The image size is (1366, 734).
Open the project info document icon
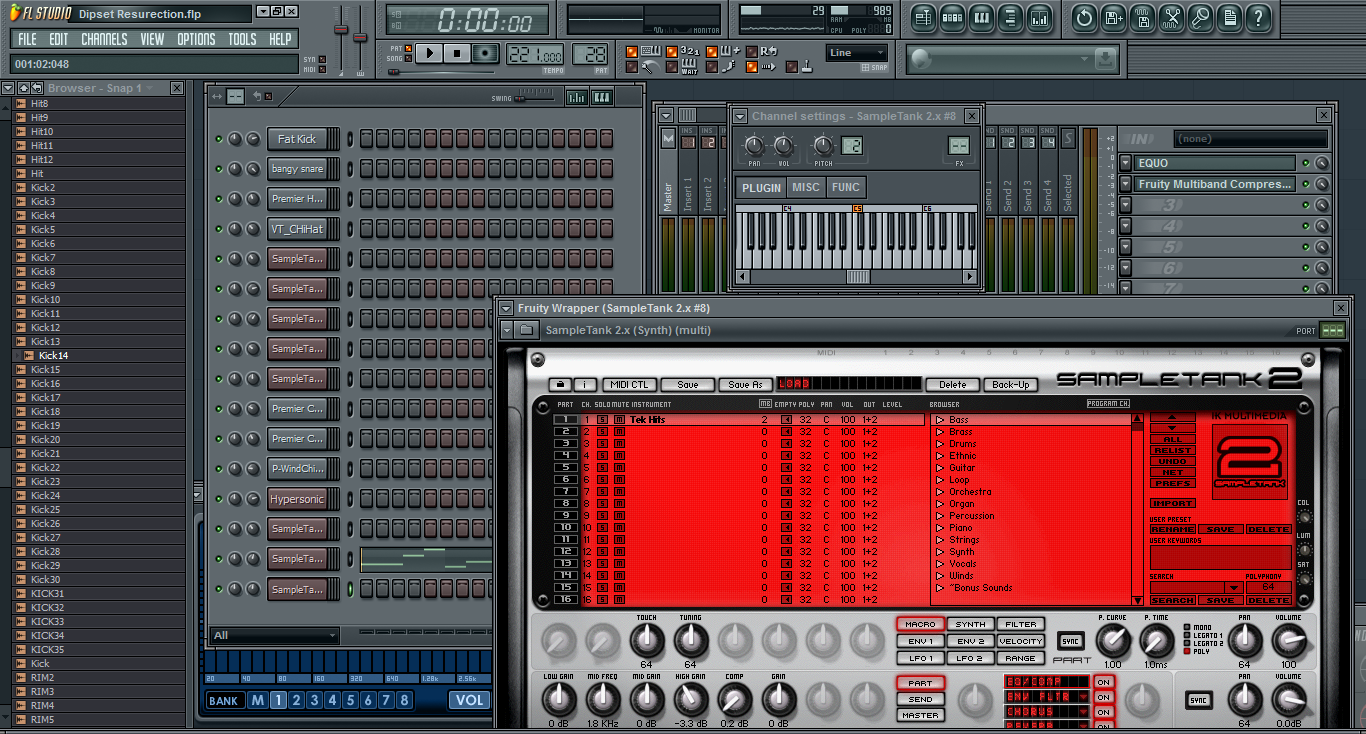point(1229,17)
